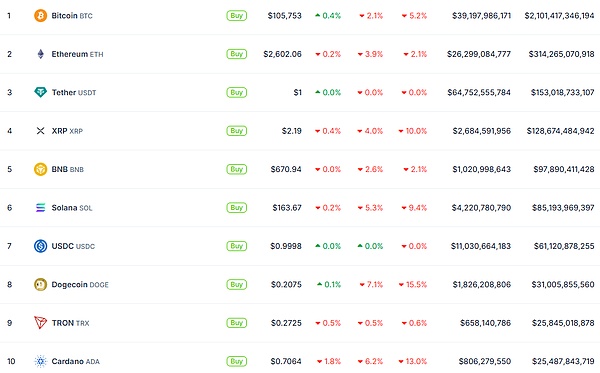
Task: Buy Ethereum using its Buy button
Action: pyautogui.click(x=236, y=54)
